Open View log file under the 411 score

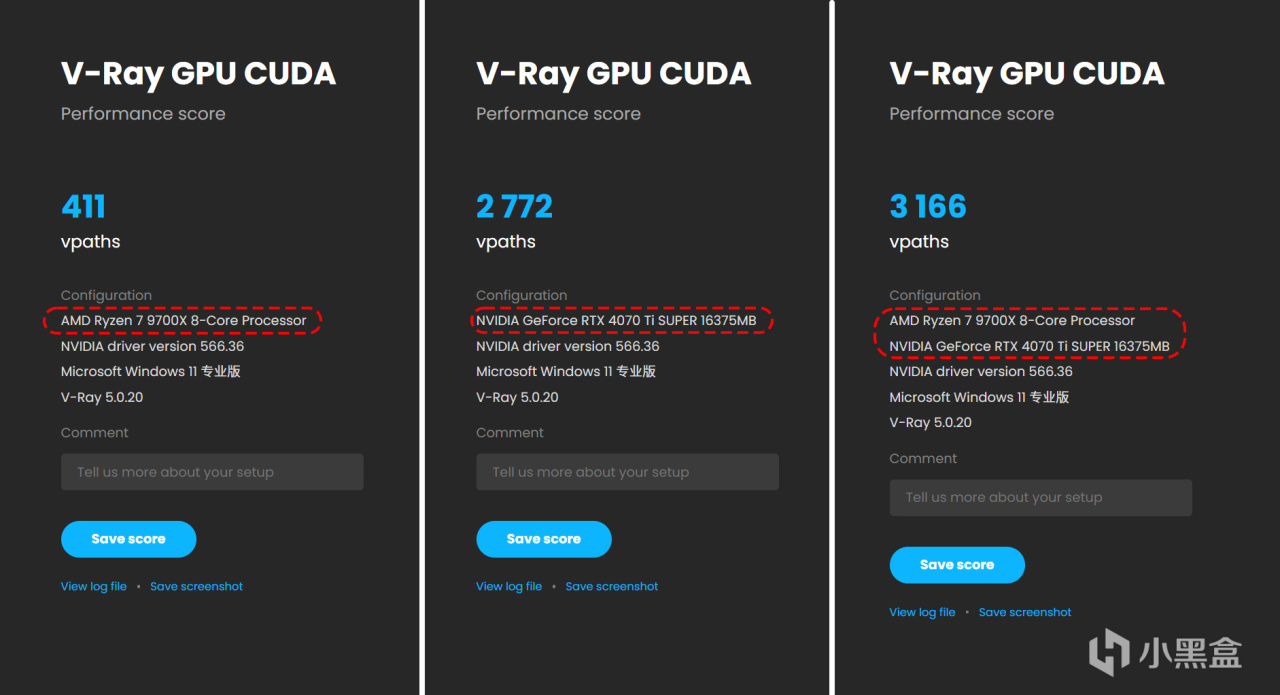pyautogui.click(x=94, y=587)
